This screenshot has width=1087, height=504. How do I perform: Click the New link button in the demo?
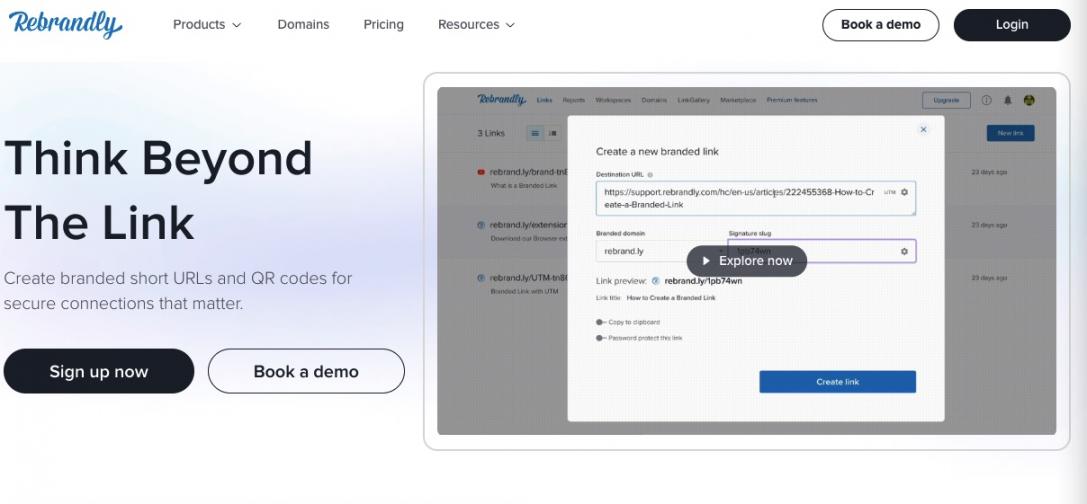click(x=1010, y=133)
